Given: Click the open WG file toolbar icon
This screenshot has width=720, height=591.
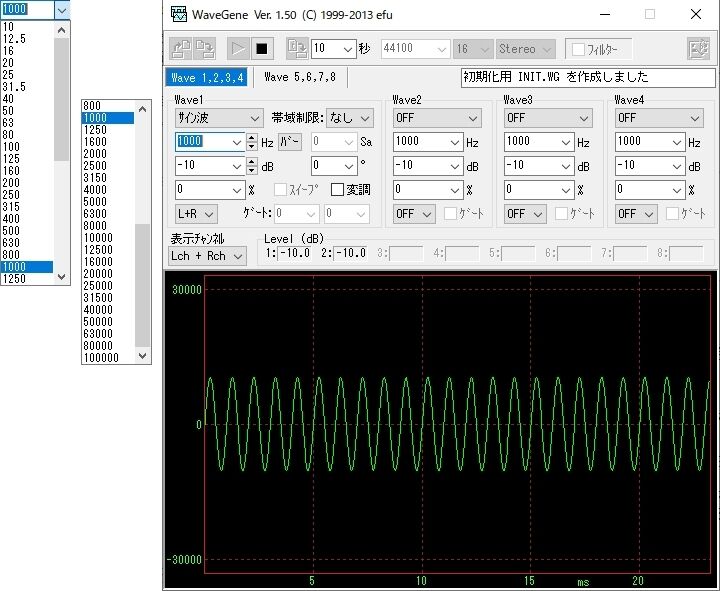Looking at the screenshot, I should 181,49.
